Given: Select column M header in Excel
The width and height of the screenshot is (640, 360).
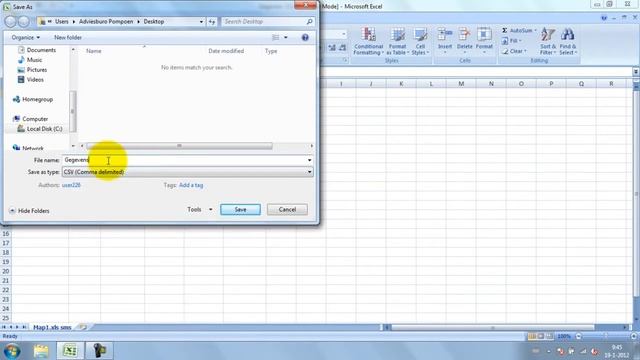Looking at the screenshot, I should (x=461, y=84).
